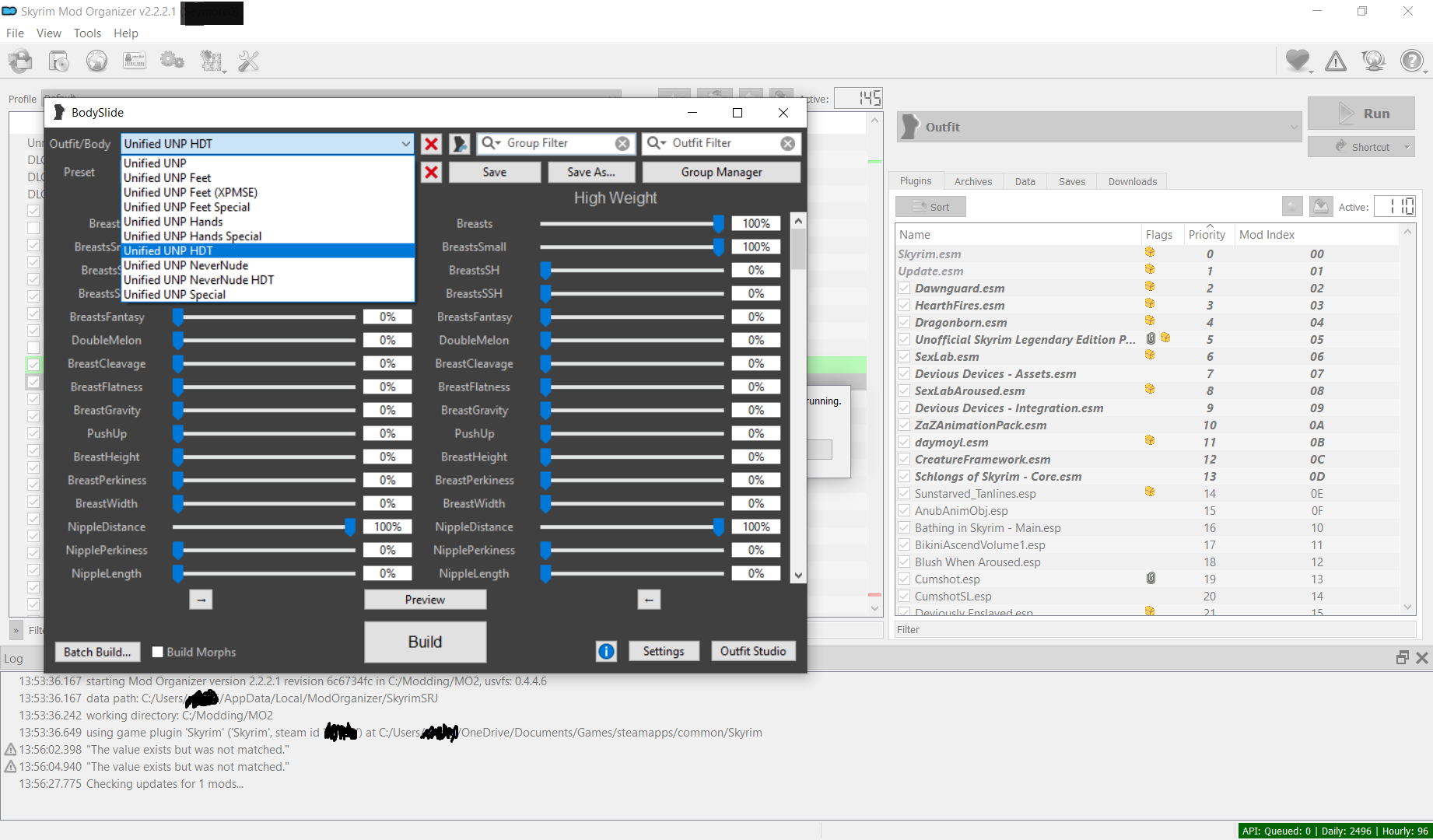The image size is (1433, 840).
Task: Open the Outfit executable dropdown
Action: pyautogui.click(x=1100, y=127)
